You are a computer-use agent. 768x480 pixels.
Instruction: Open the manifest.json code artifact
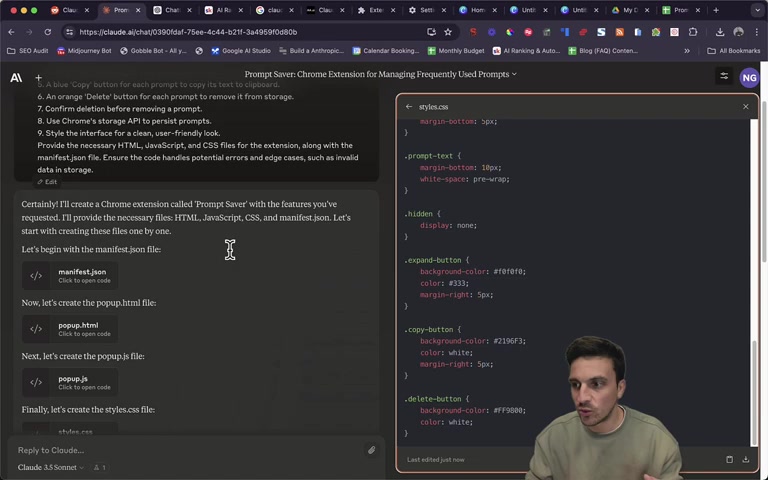(x=70, y=276)
